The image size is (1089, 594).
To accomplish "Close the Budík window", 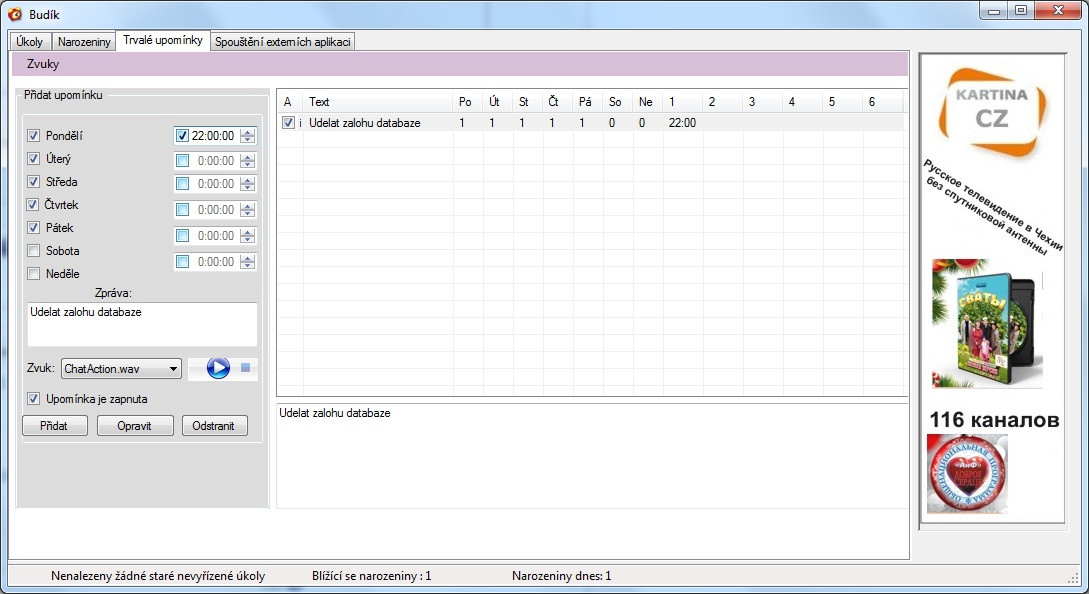I will coord(1058,10).
